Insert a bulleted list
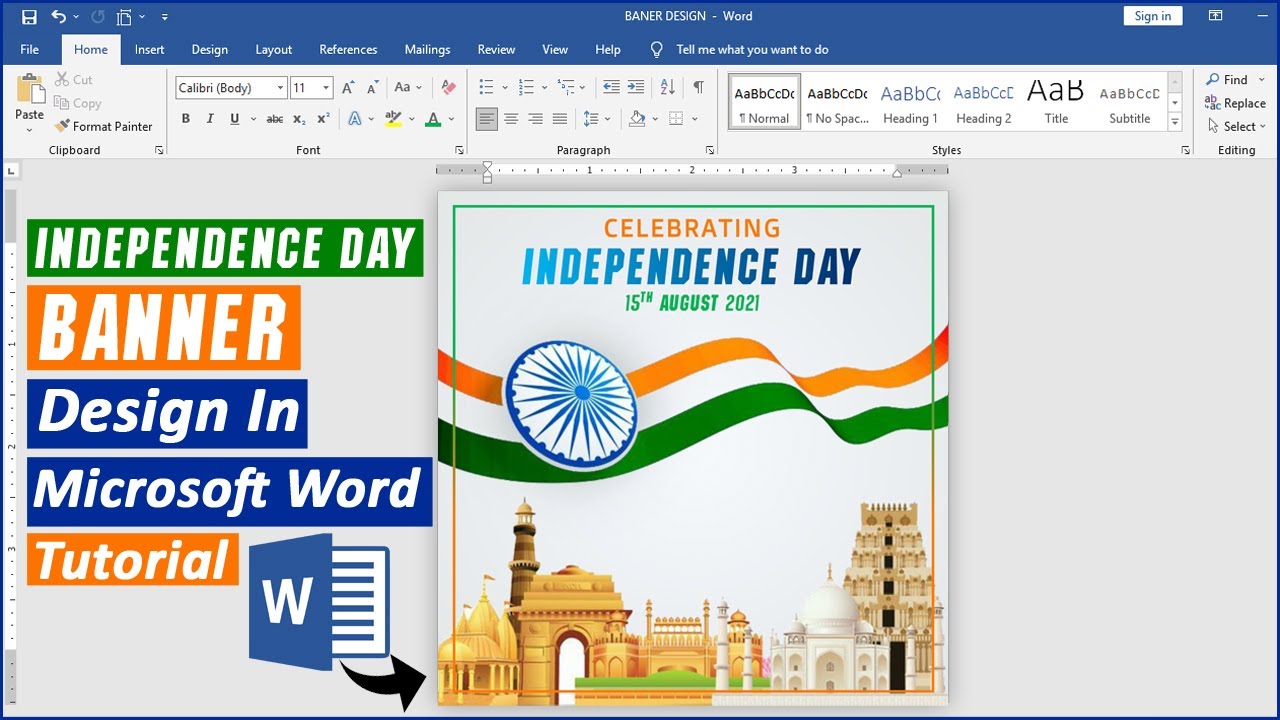The width and height of the screenshot is (1280, 720). click(x=486, y=87)
